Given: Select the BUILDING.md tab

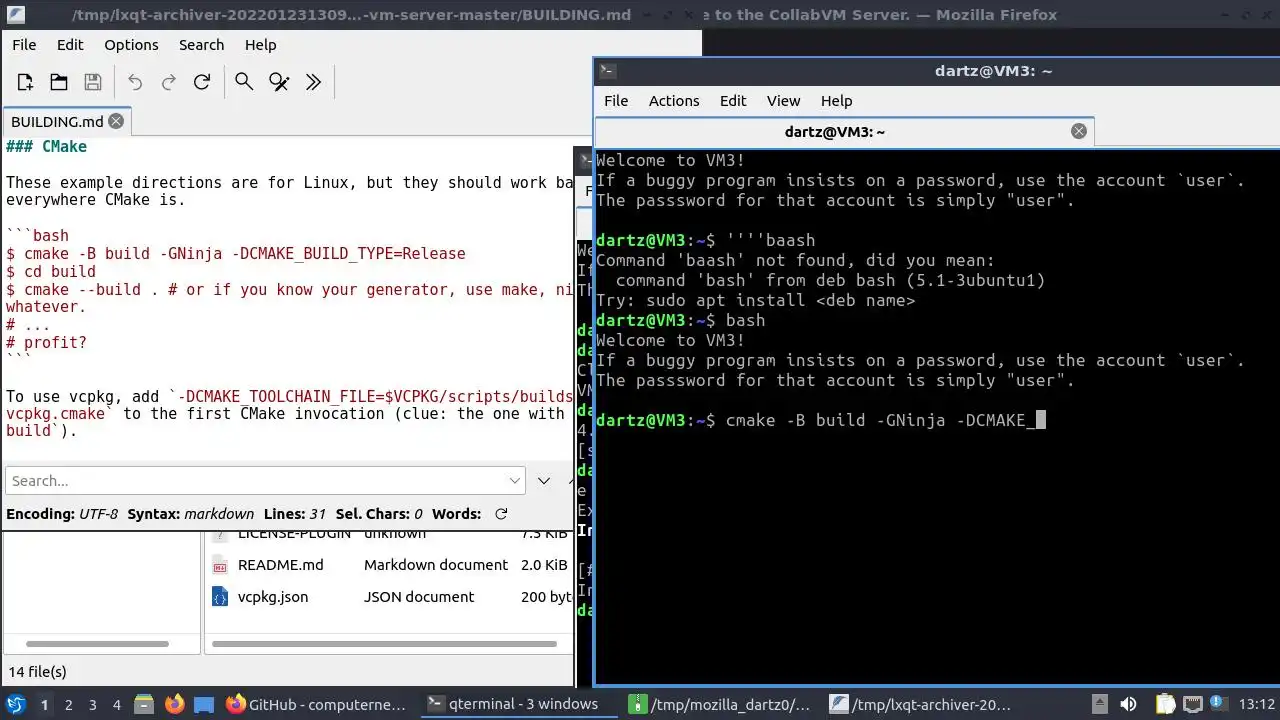Looking at the screenshot, I should click(66, 121).
